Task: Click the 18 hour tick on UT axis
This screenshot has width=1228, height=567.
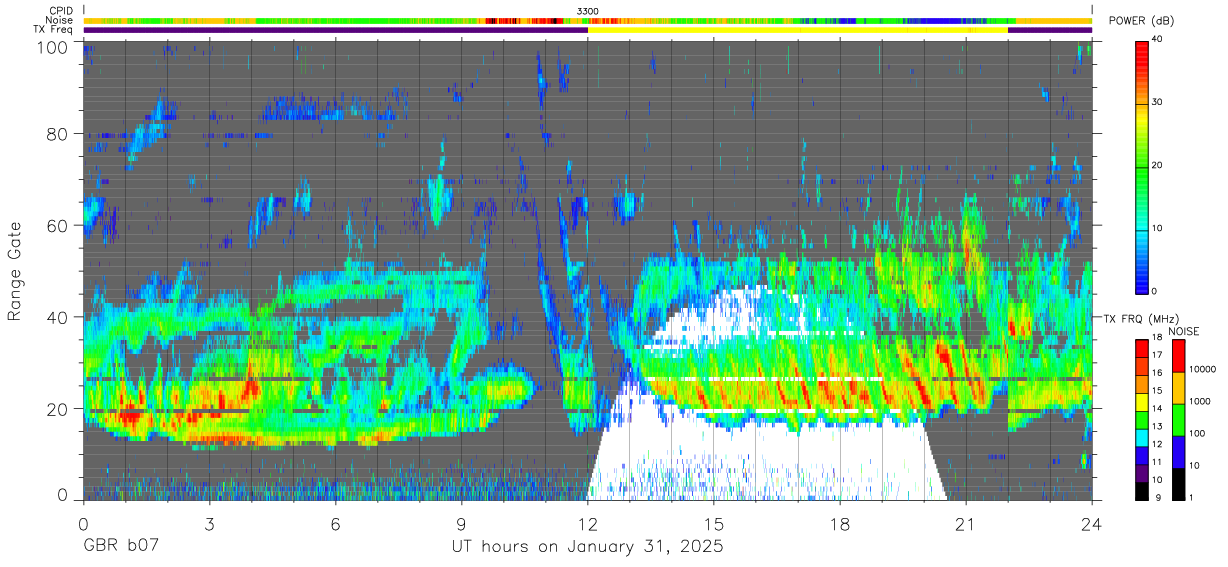Action: coord(840,524)
